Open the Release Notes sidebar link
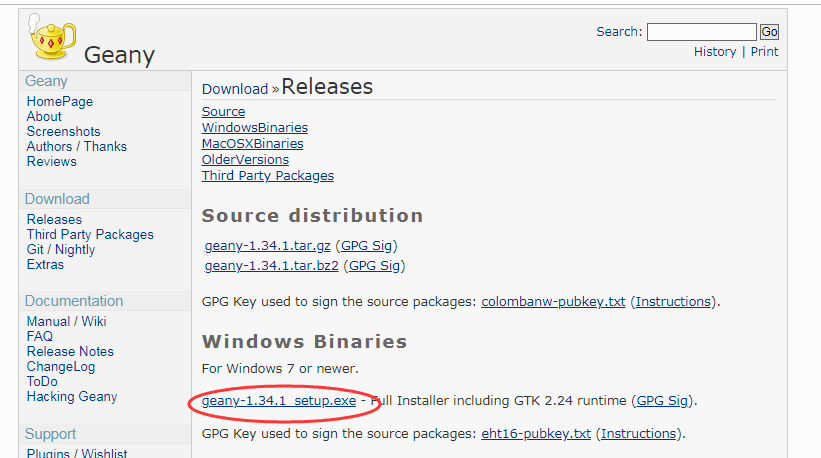 click(x=70, y=351)
